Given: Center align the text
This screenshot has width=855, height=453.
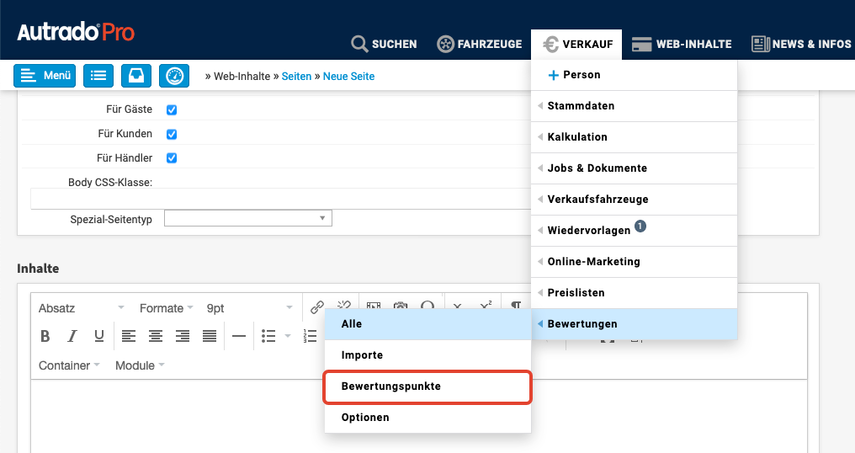Looking at the screenshot, I should (x=156, y=336).
